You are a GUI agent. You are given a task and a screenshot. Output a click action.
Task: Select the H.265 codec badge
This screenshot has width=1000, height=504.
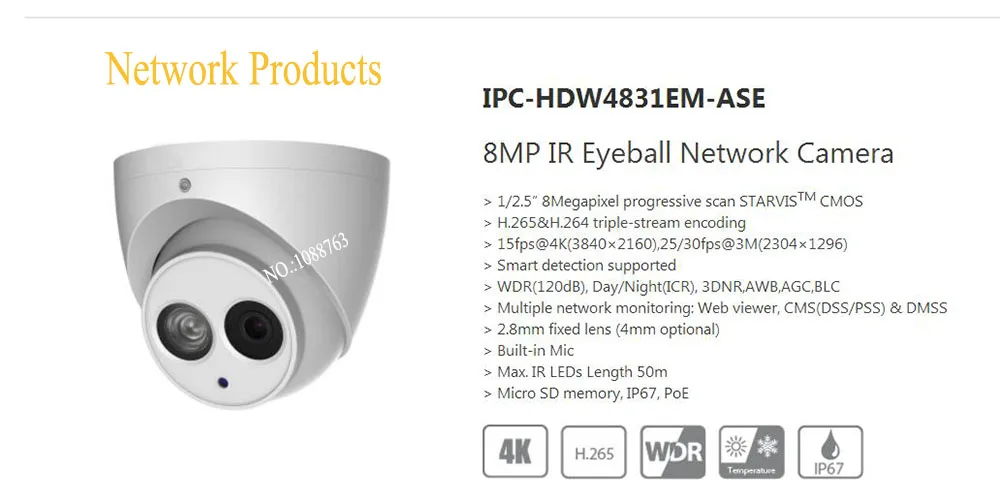click(594, 452)
